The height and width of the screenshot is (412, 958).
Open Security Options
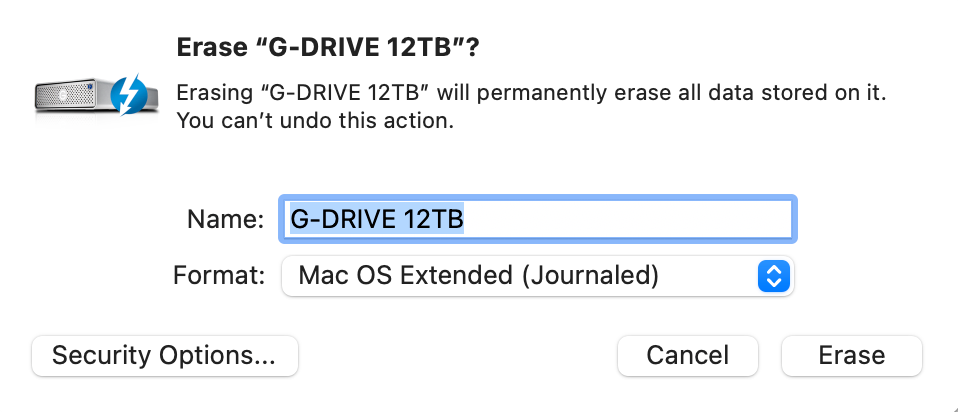click(x=165, y=355)
